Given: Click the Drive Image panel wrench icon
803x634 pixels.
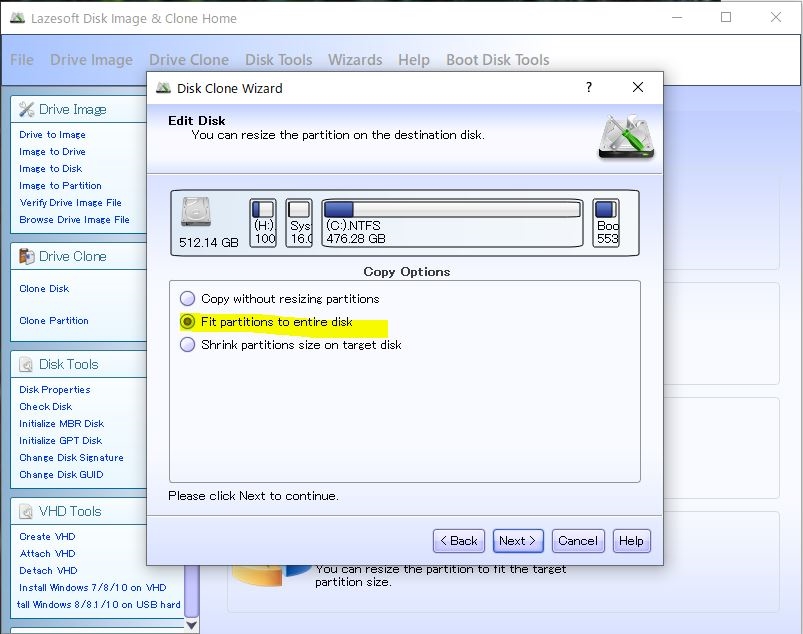Looking at the screenshot, I should [x=26, y=109].
